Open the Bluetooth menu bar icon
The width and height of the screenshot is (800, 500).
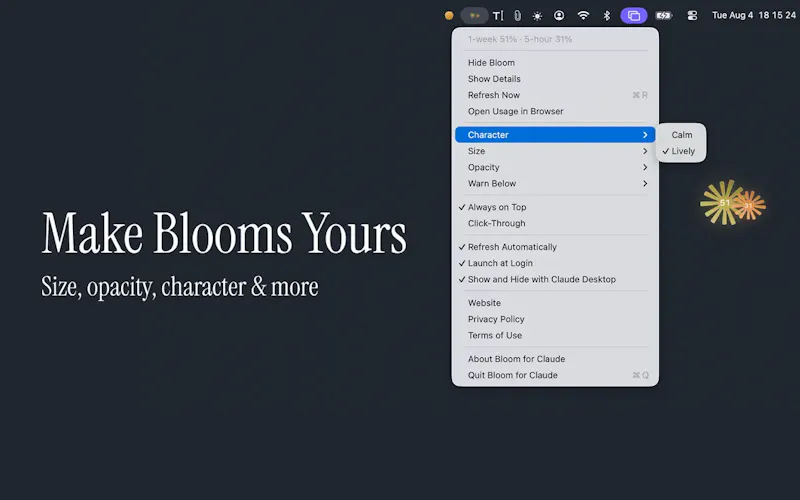coord(607,16)
